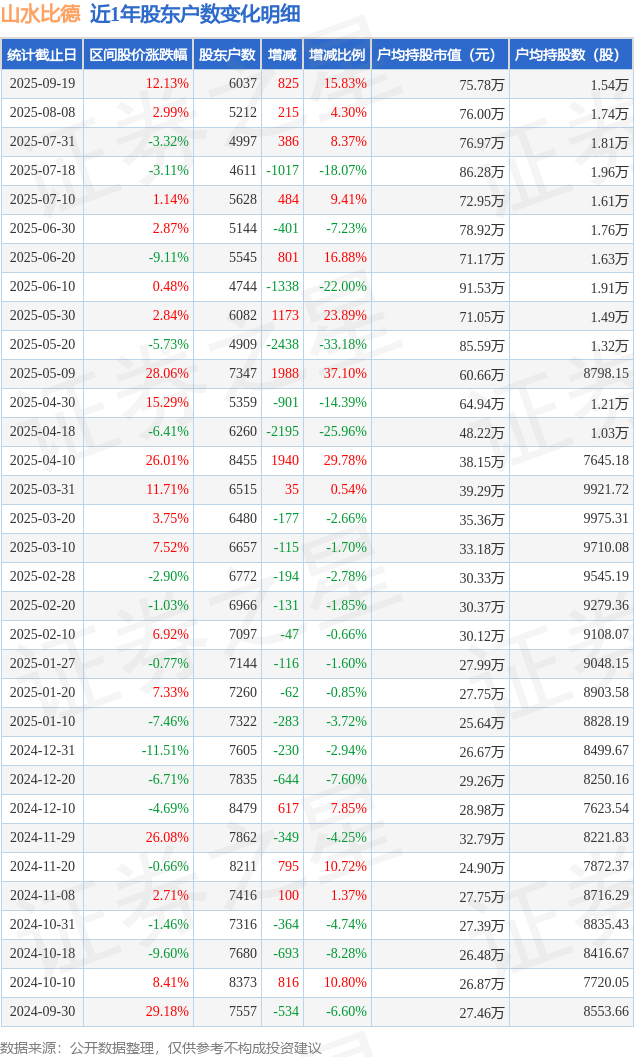The width and height of the screenshot is (634, 1057).
Task: Select the 统计截止日 column header
Action: [41, 55]
